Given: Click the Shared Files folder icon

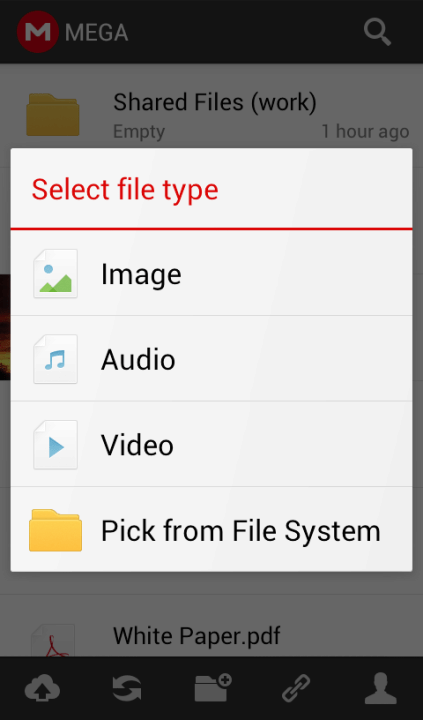Looking at the screenshot, I should [x=53, y=115].
